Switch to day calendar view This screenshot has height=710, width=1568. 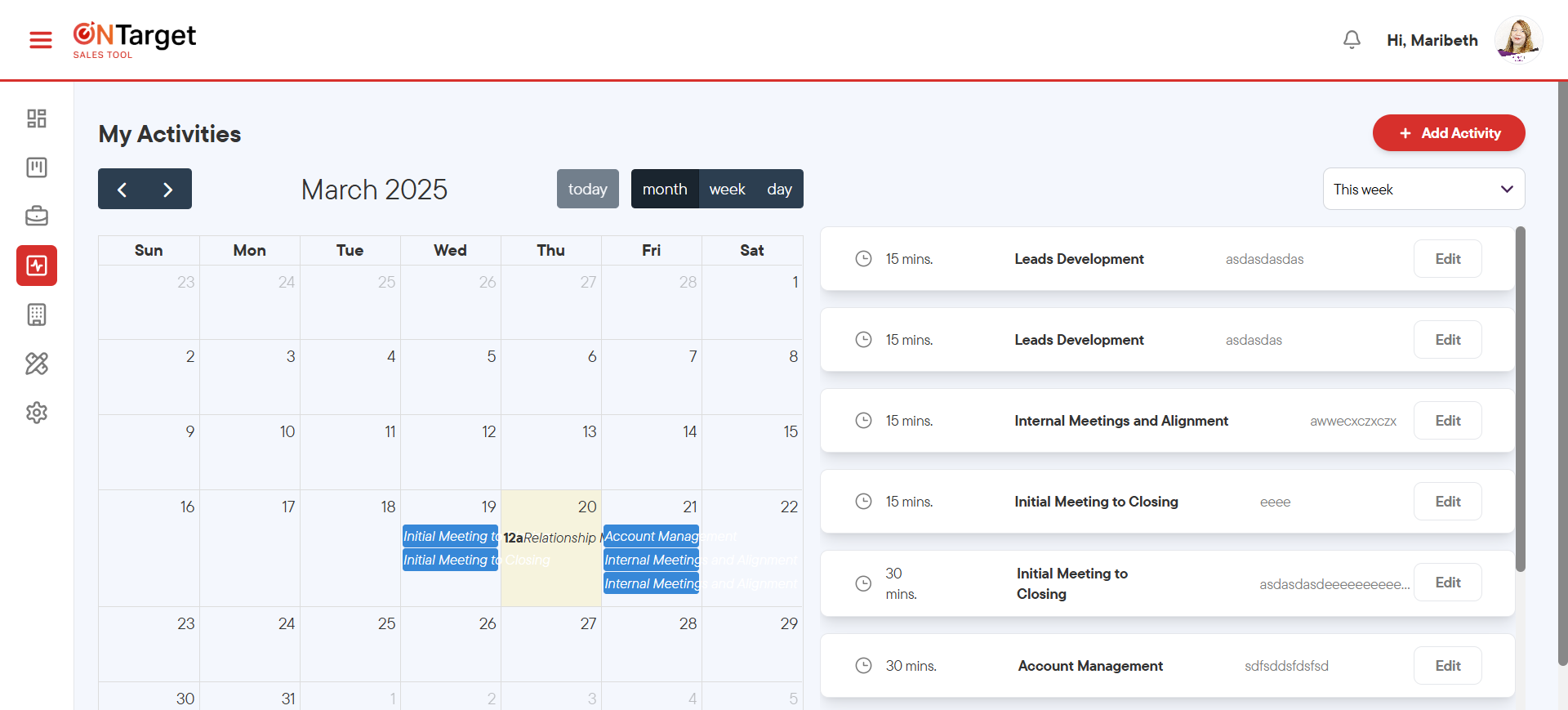tap(779, 190)
